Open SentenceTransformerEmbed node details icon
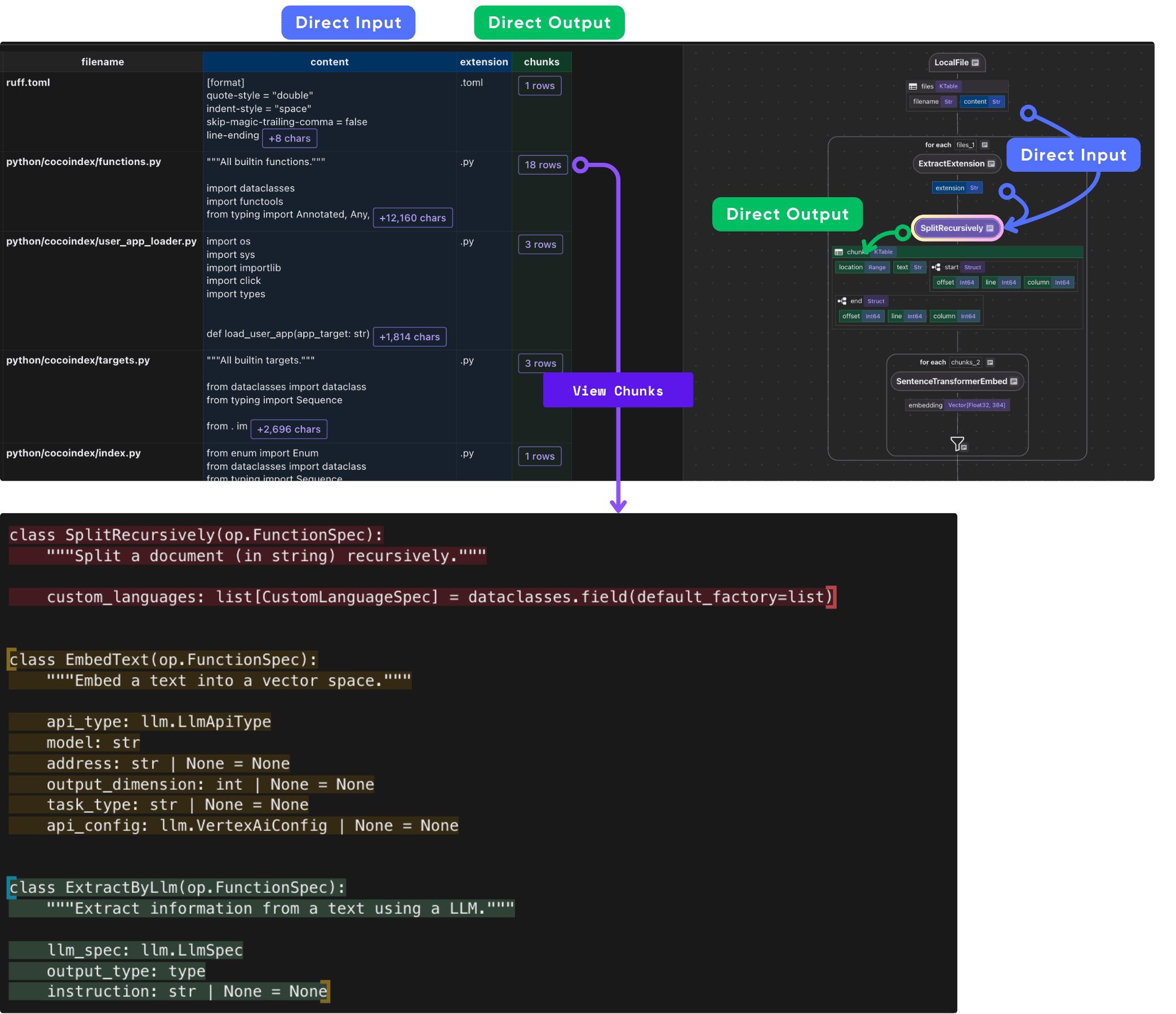 tap(1014, 382)
